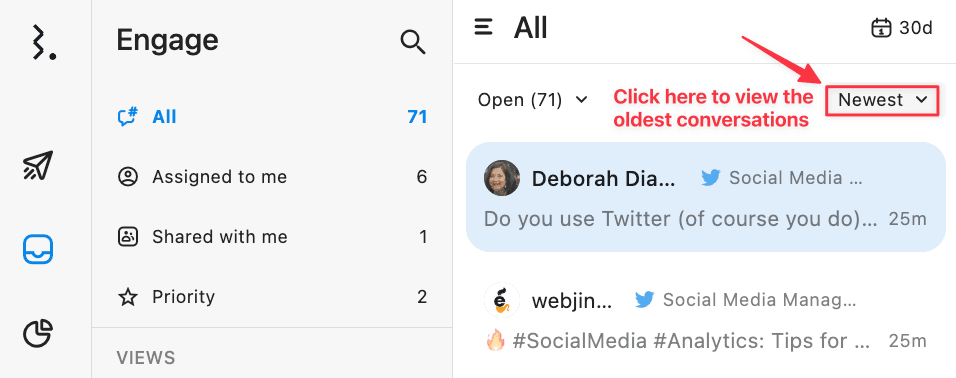The width and height of the screenshot is (956, 378).
Task: Click Deborah Dia's profile avatar
Action: point(502,178)
